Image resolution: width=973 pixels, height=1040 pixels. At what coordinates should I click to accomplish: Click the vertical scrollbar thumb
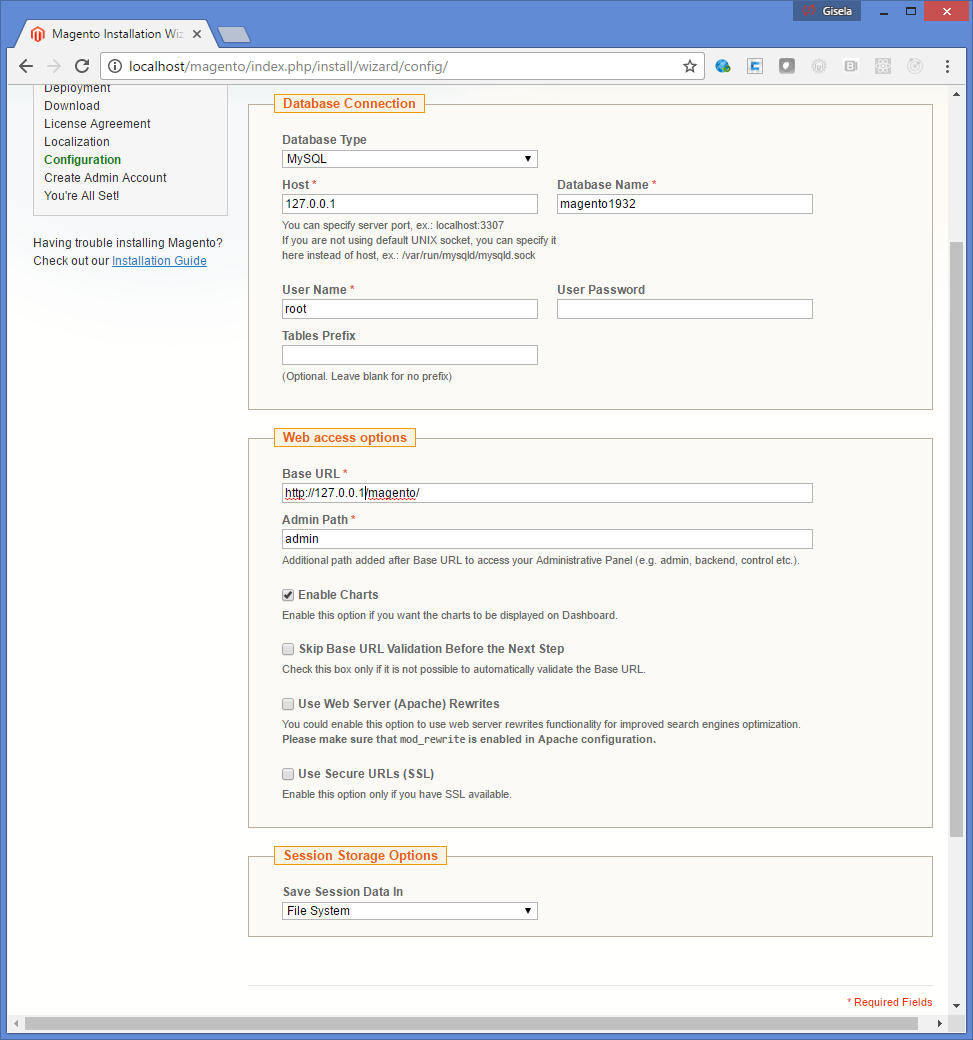pyautogui.click(x=956, y=540)
